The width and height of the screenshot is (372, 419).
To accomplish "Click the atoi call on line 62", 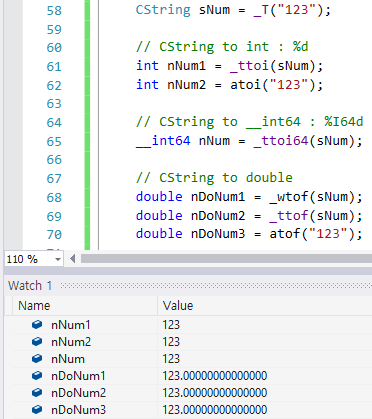I will click(x=245, y=85).
